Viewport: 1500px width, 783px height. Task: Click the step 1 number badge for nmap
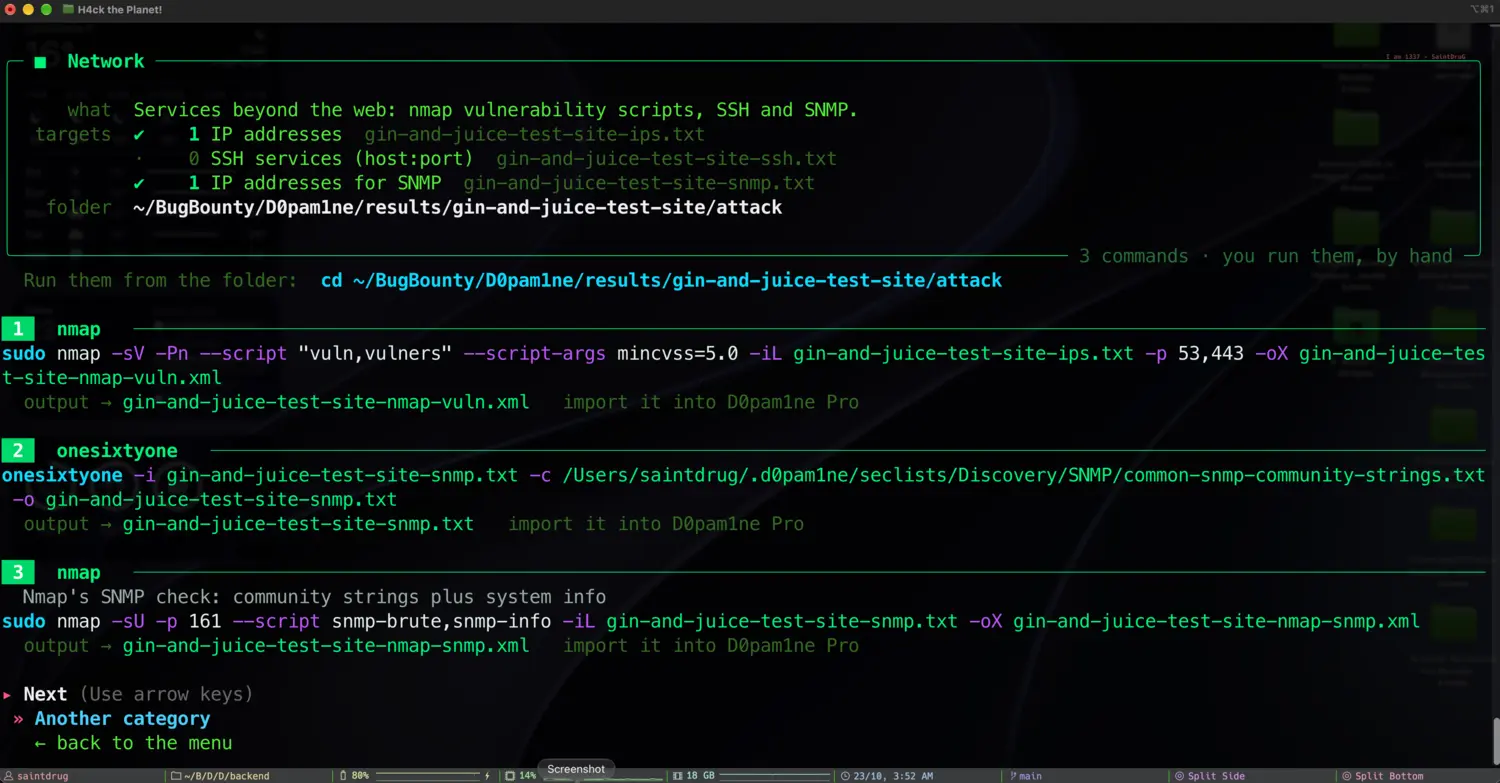point(18,329)
